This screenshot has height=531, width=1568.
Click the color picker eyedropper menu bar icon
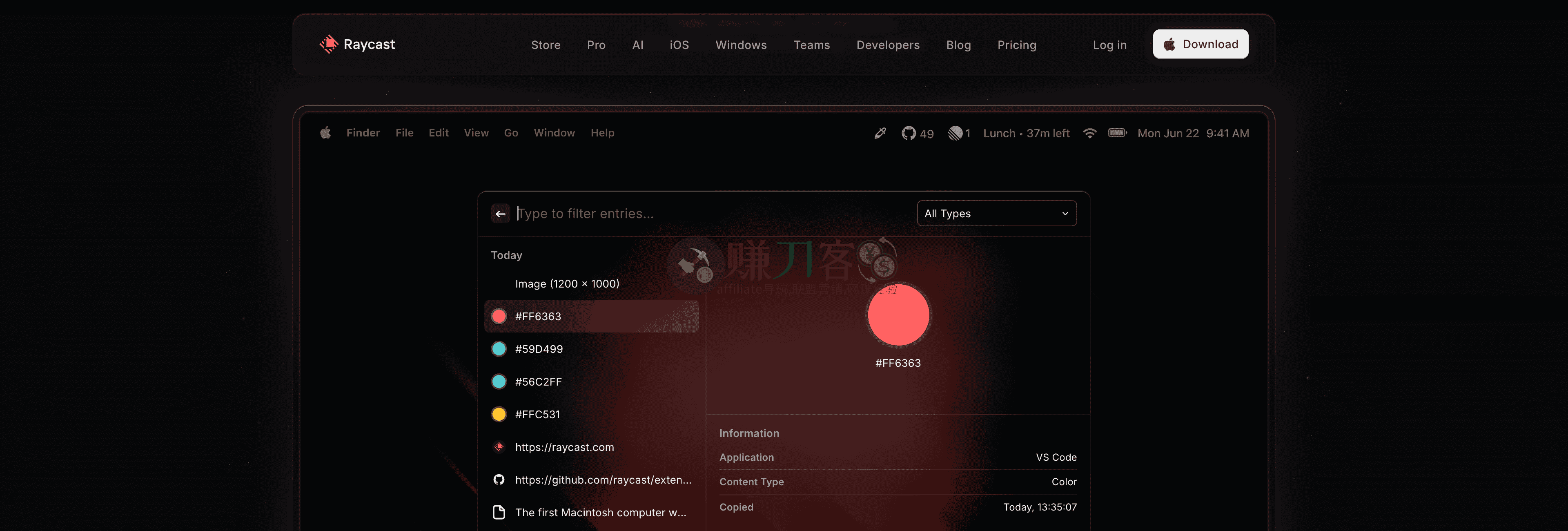880,133
